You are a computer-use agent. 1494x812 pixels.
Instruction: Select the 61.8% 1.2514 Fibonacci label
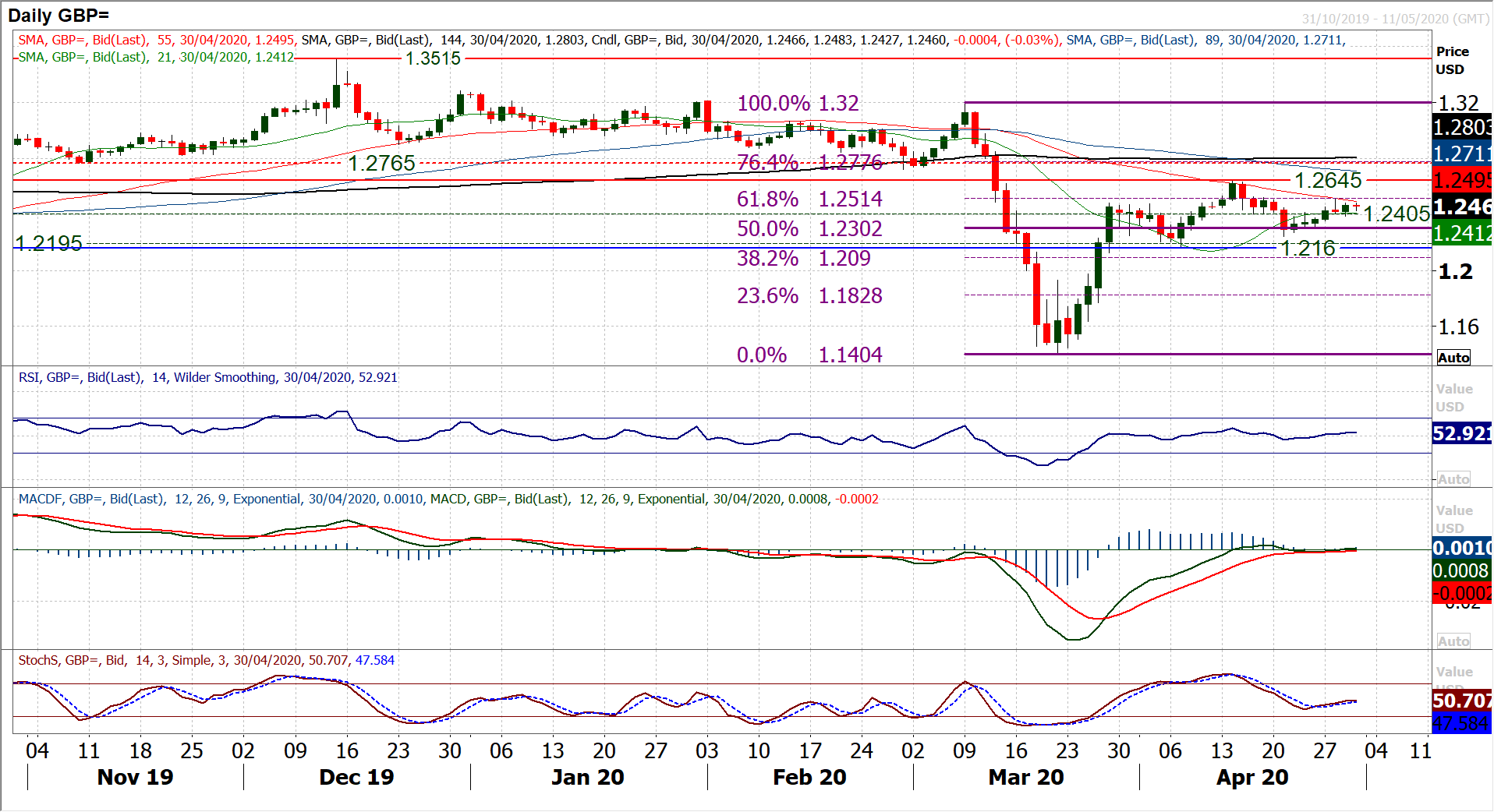[809, 199]
